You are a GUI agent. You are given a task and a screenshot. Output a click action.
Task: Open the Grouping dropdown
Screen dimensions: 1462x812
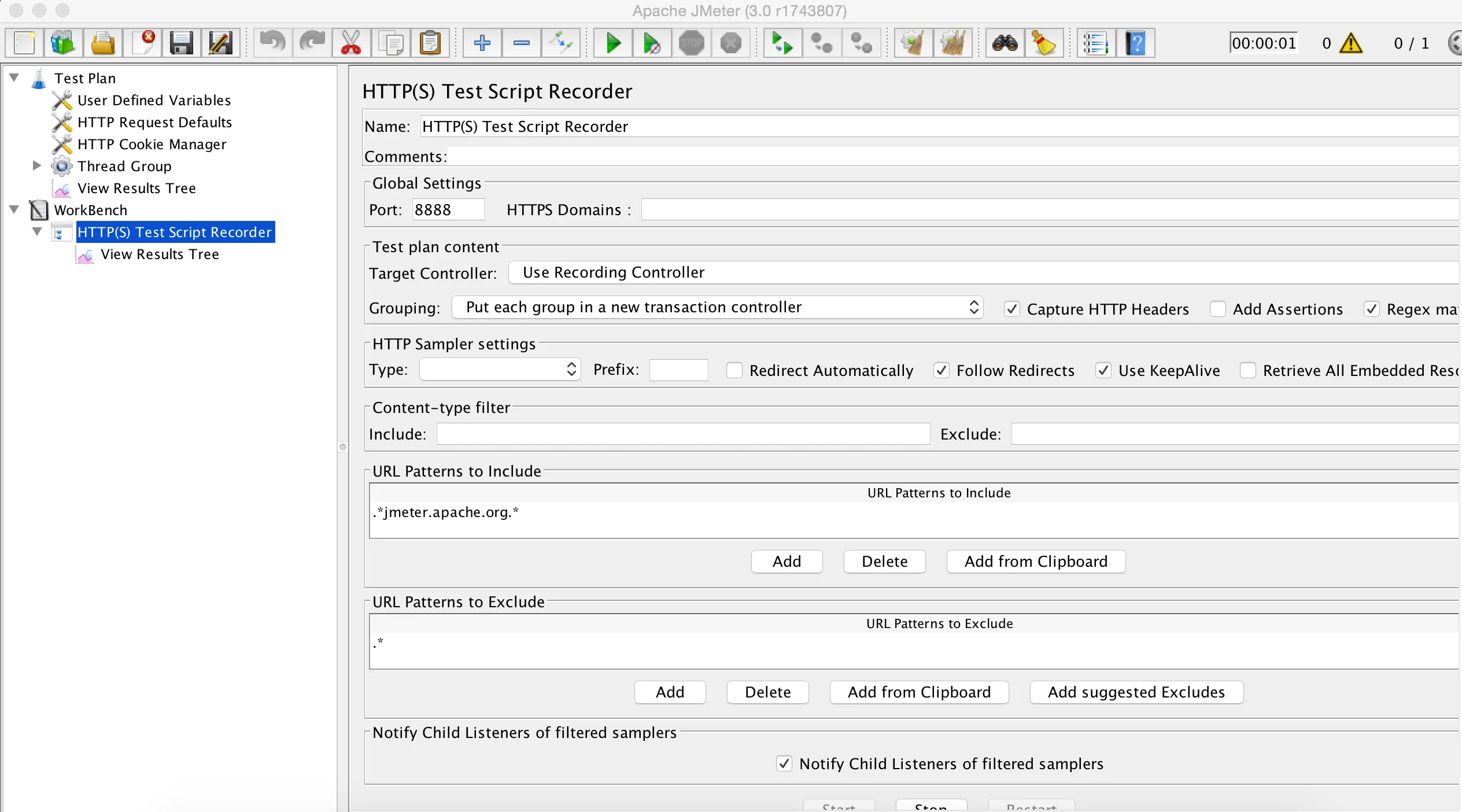717,308
